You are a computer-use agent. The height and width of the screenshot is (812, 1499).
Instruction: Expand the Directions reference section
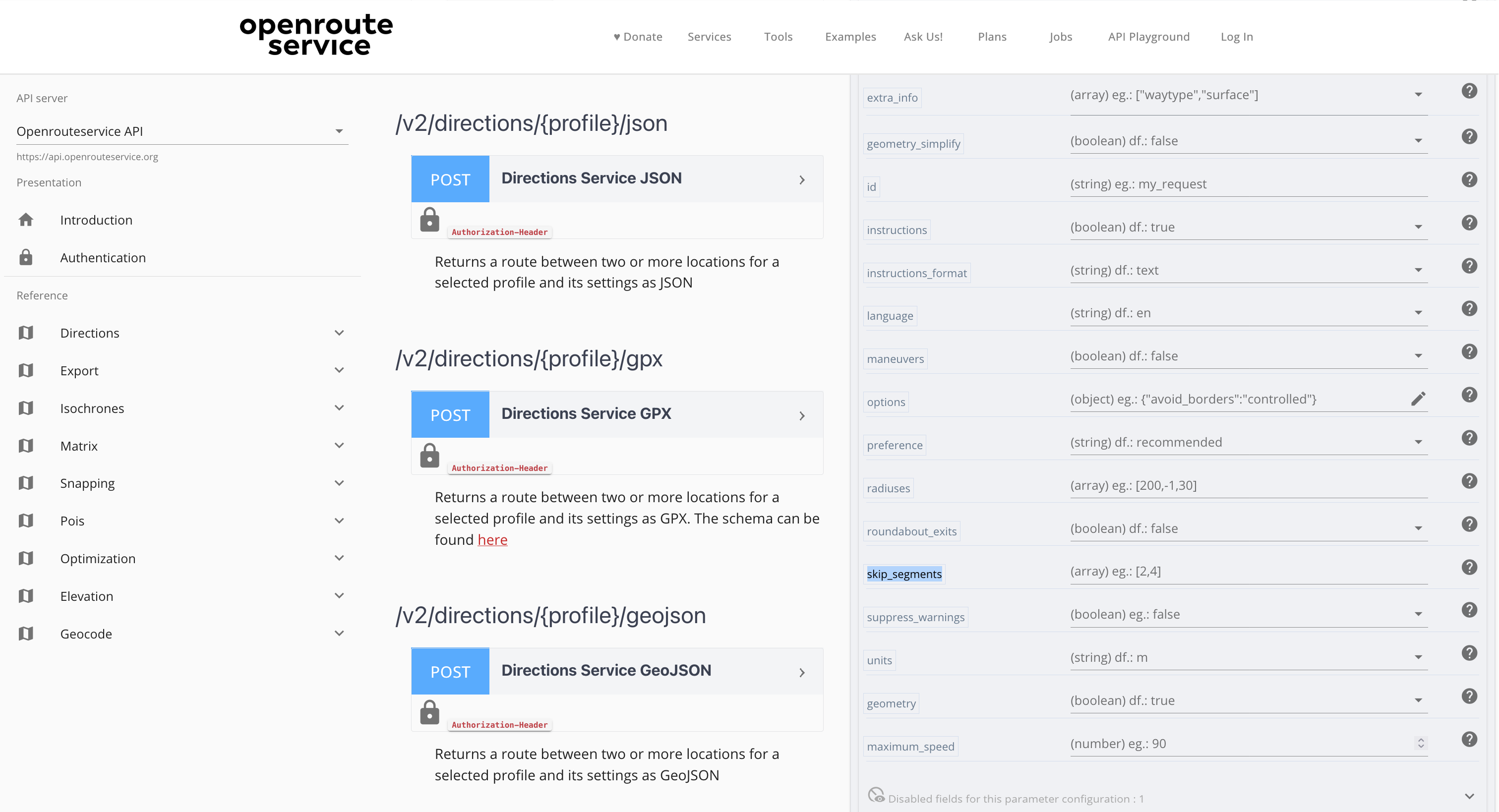click(x=339, y=333)
